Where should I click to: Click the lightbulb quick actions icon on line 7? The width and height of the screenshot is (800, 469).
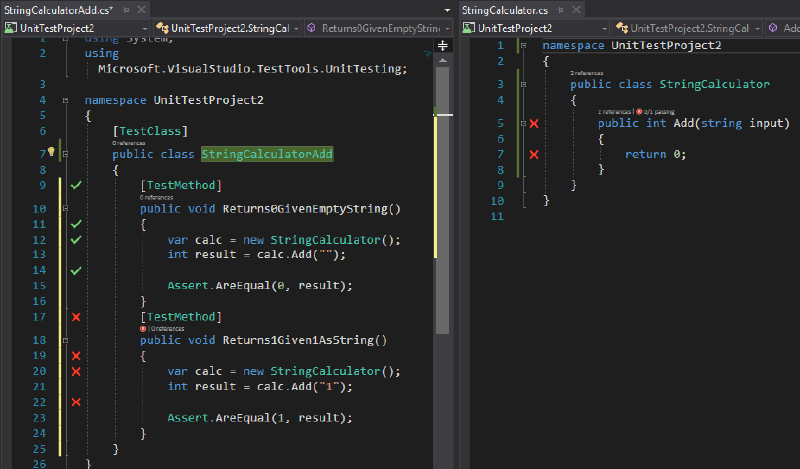51,152
